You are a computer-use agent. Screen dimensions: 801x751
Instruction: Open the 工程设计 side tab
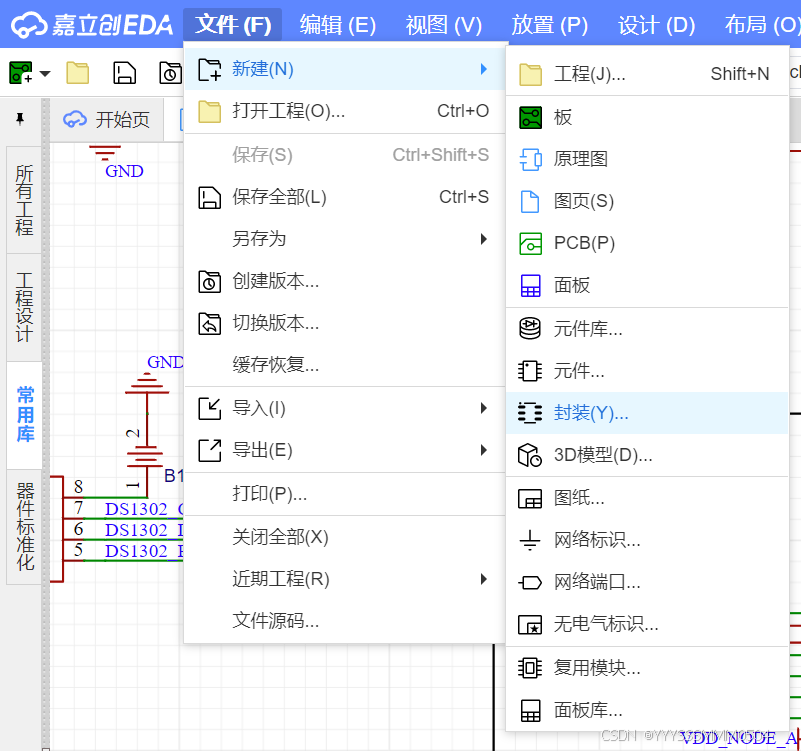[24, 307]
